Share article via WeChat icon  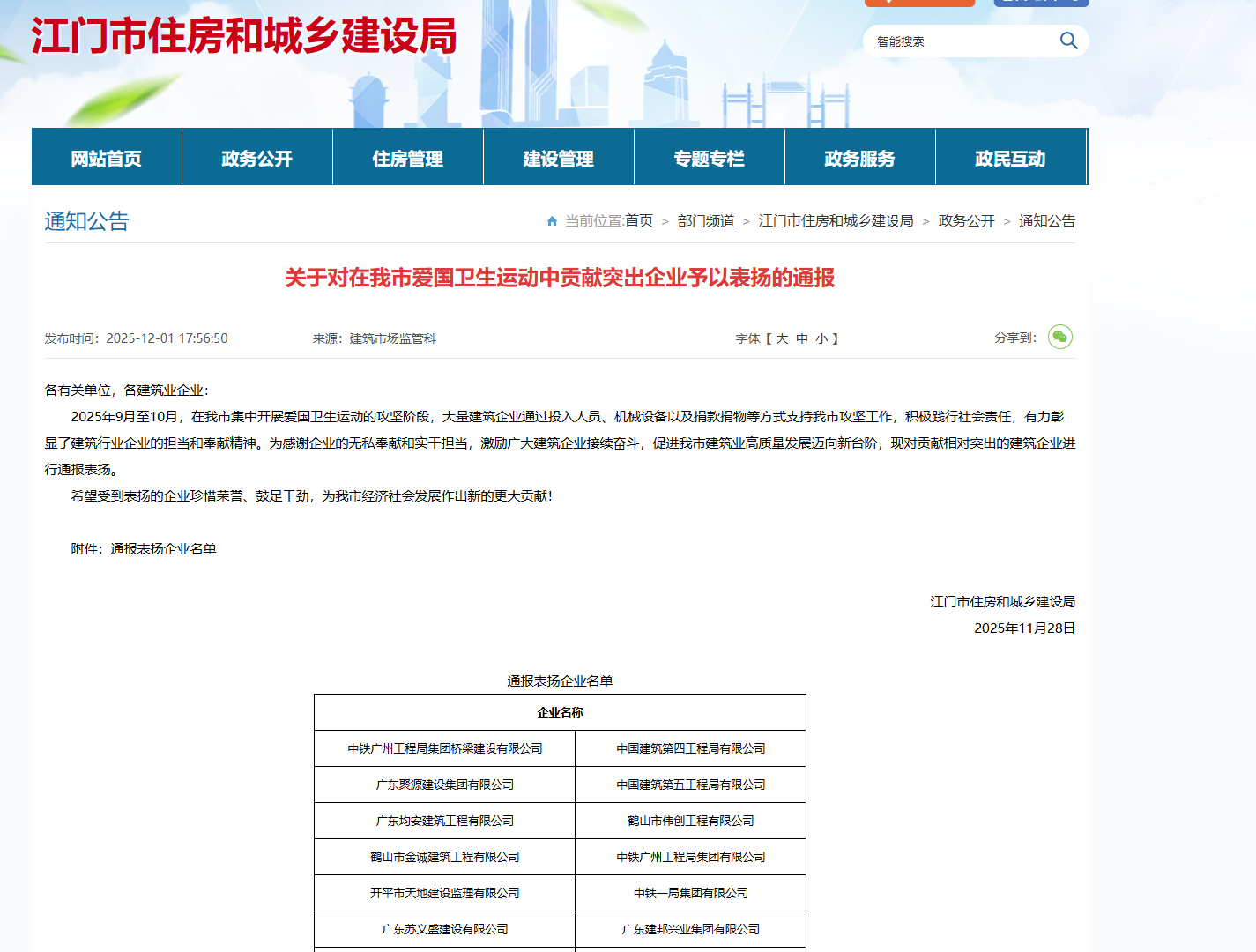click(1059, 337)
